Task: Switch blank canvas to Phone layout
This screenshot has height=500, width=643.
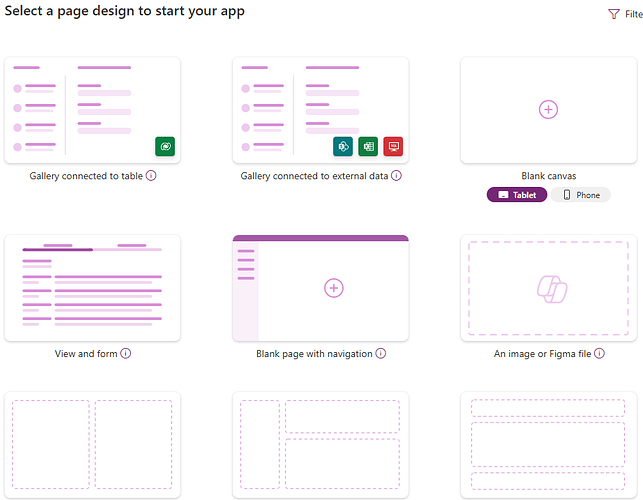Action: (580, 195)
